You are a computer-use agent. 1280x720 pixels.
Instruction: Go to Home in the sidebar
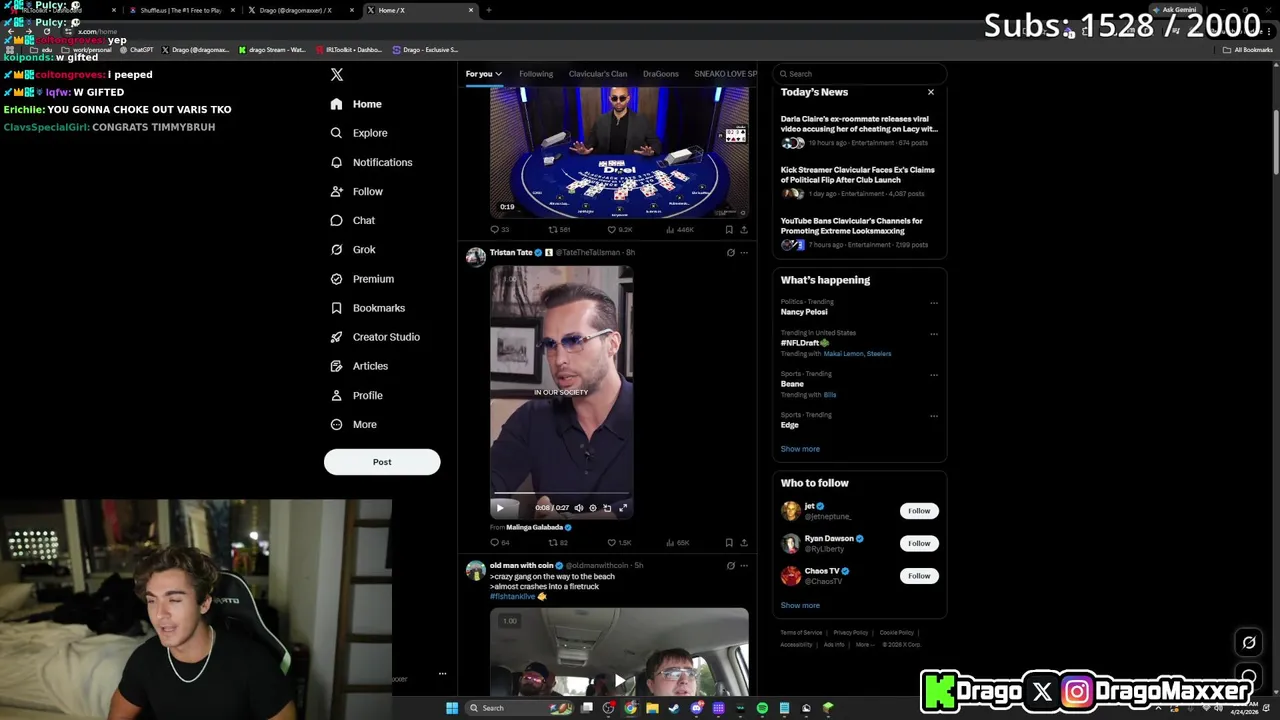pos(356,104)
